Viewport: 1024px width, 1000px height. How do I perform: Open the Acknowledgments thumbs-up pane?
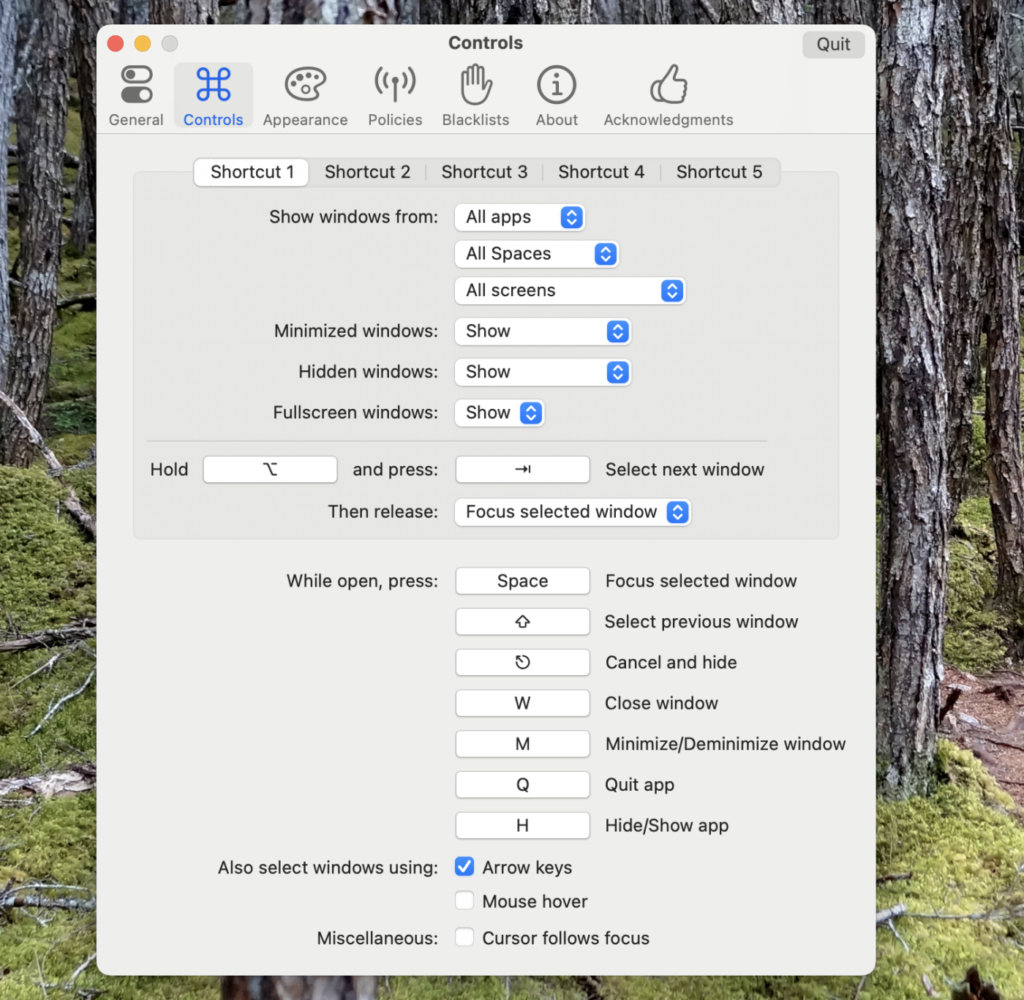click(x=668, y=96)
